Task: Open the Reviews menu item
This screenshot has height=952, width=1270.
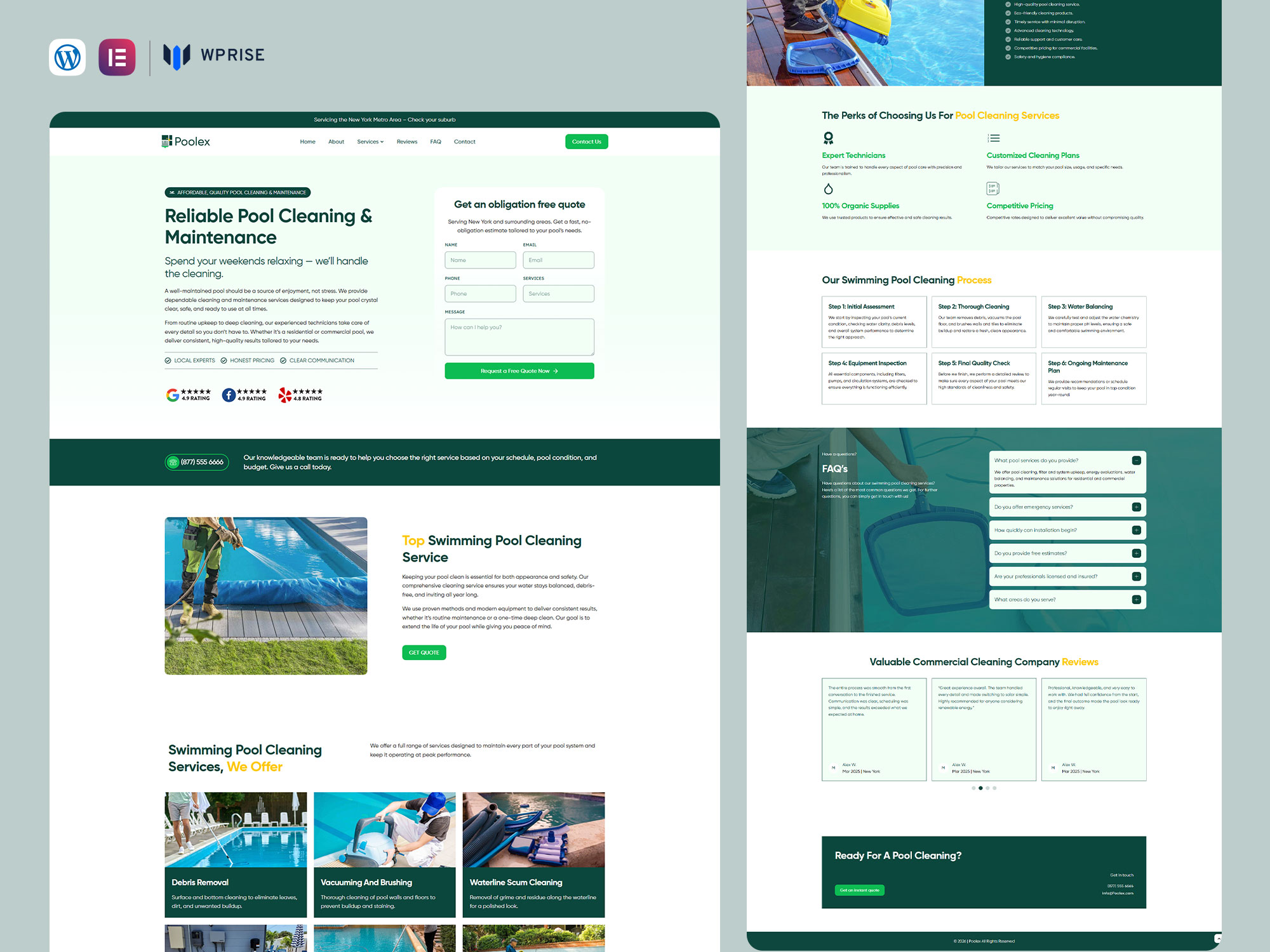Action: [407, 142]
